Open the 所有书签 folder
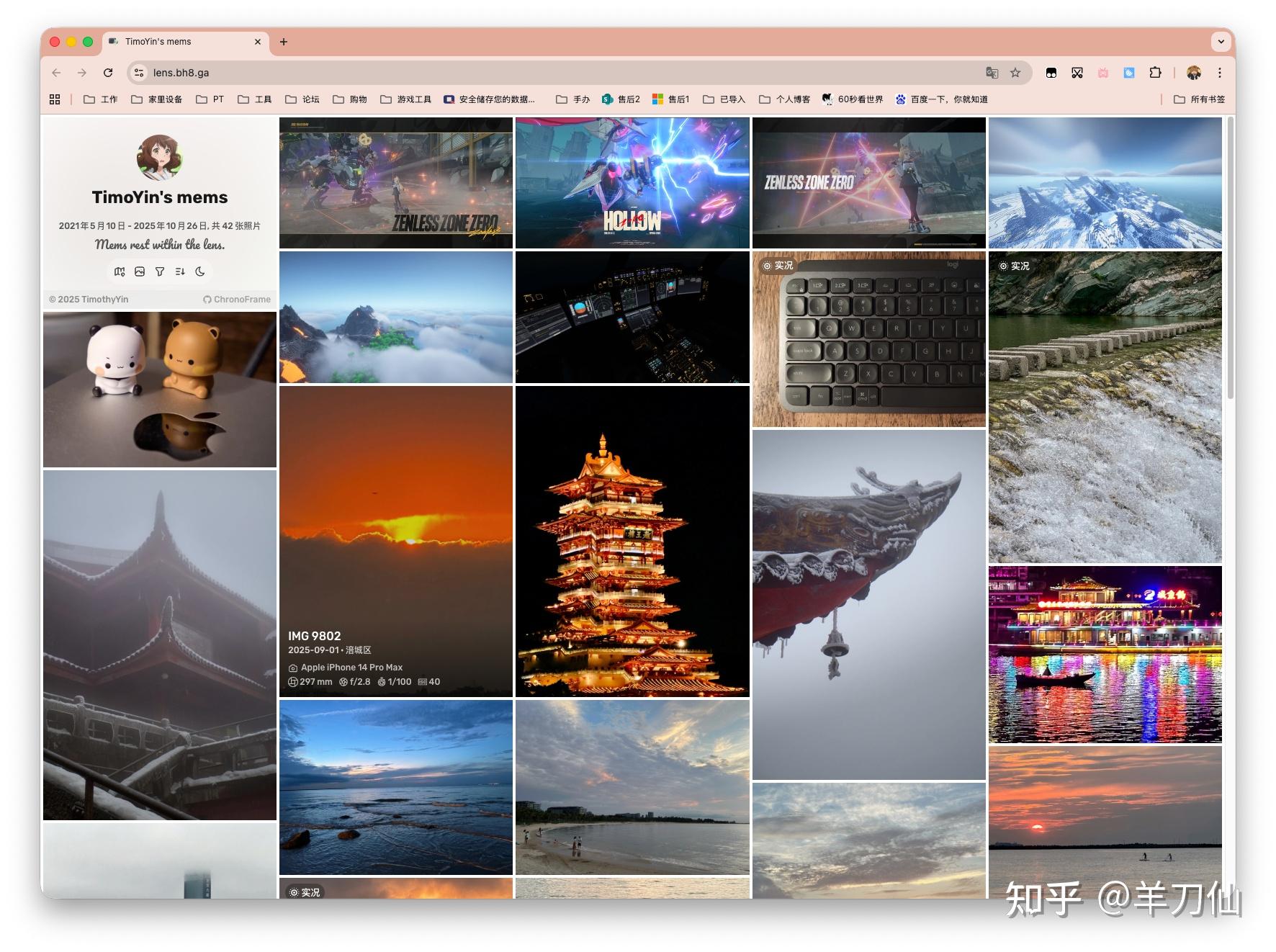Viewport: 1276px width, 952px height. pos(1199,99)
